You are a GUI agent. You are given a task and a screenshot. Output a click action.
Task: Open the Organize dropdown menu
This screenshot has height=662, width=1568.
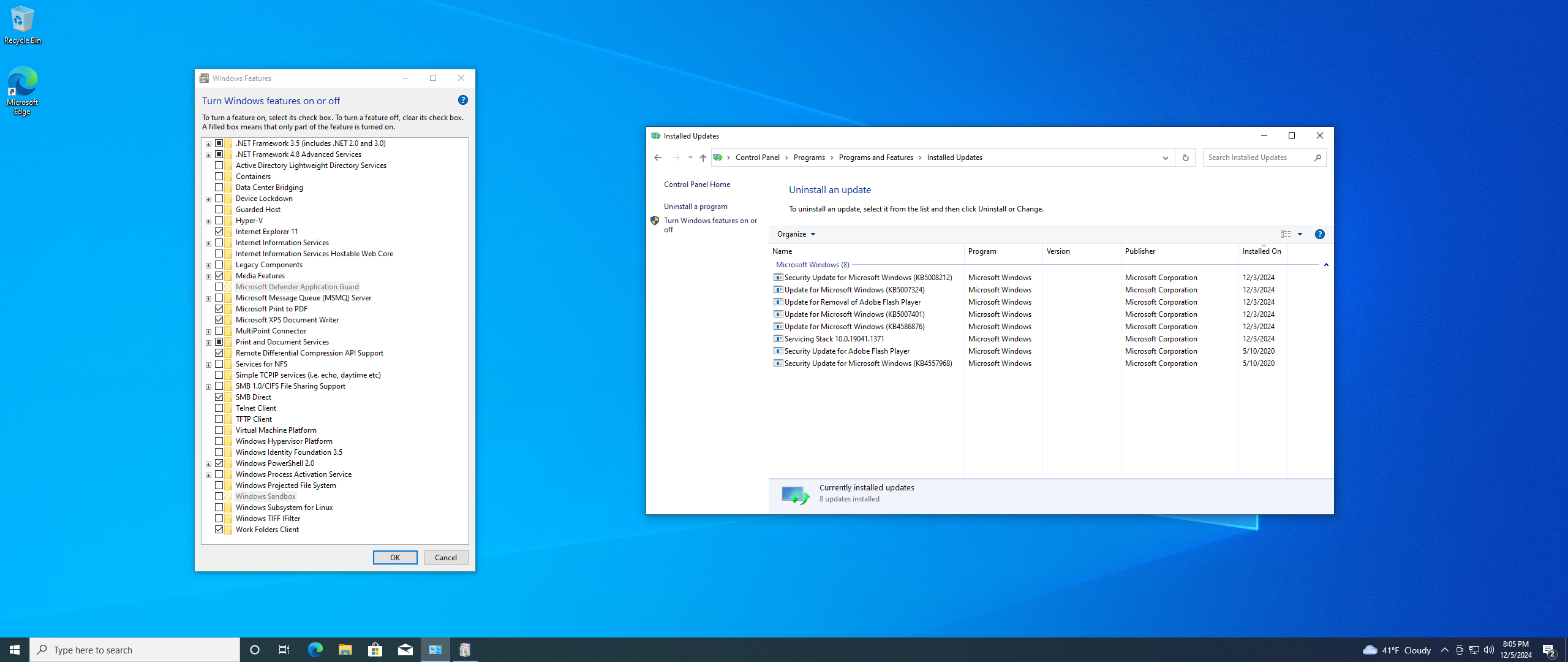coord(796,234)
